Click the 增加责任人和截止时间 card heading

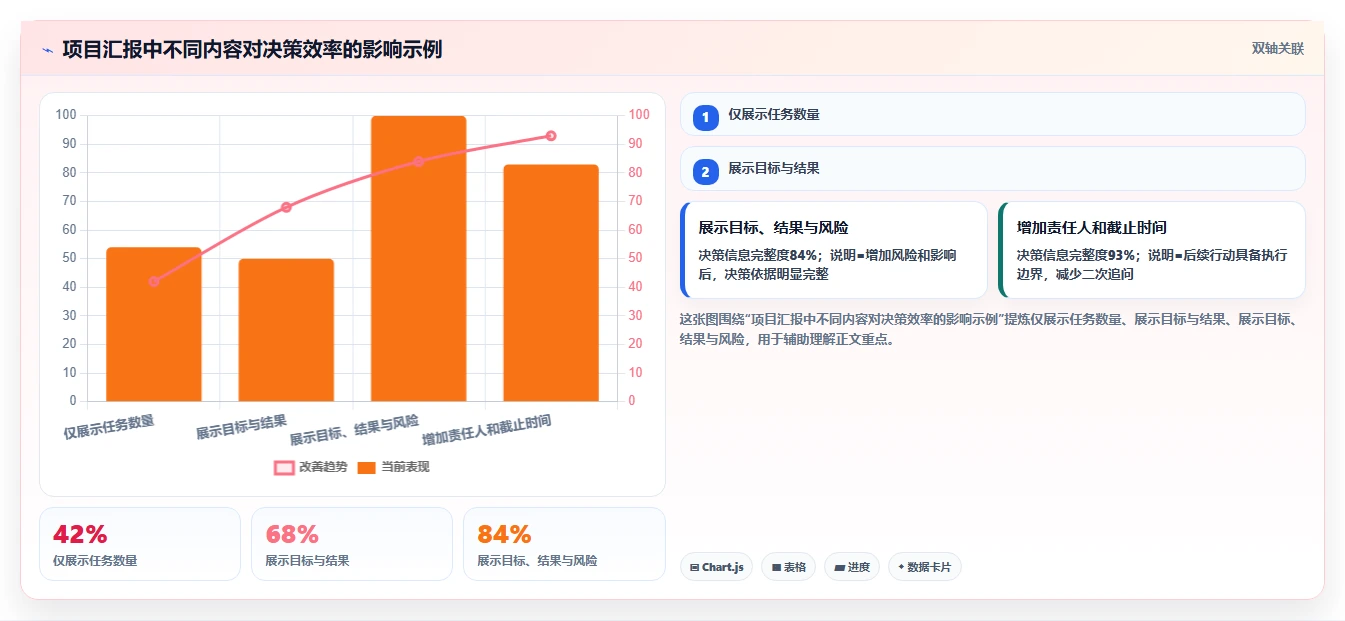1092,228
